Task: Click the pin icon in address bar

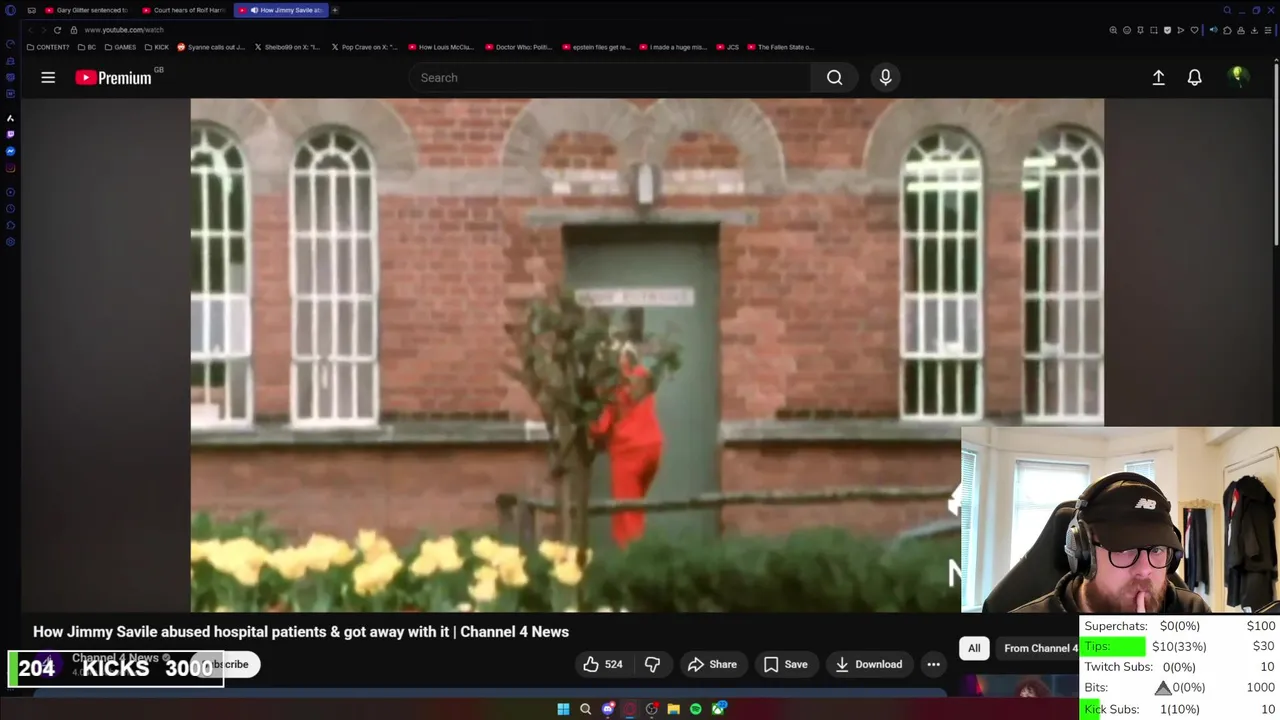Action: (x=1140, y=30)
